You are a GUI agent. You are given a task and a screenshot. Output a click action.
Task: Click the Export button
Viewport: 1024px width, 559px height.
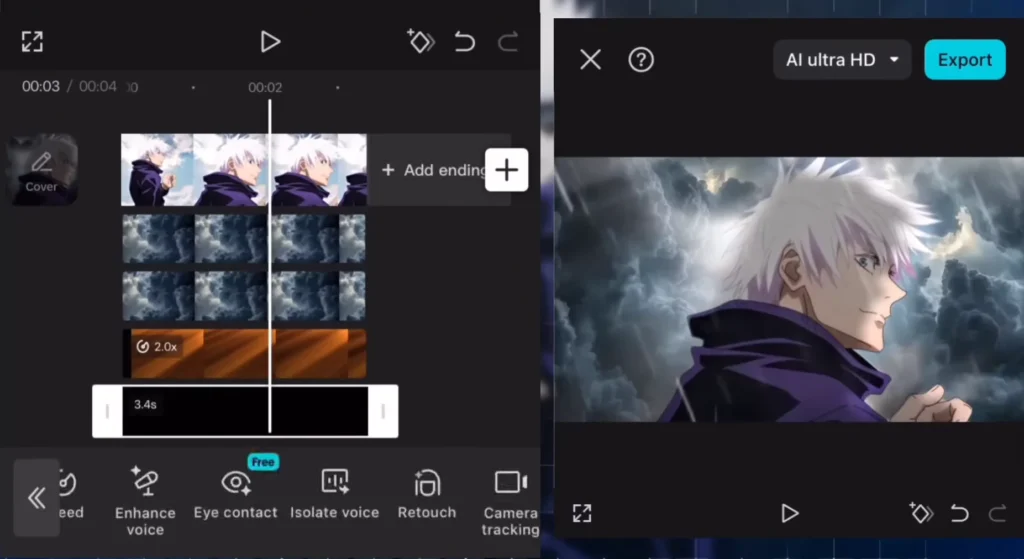pyautogui.click(x=965, y=59)
